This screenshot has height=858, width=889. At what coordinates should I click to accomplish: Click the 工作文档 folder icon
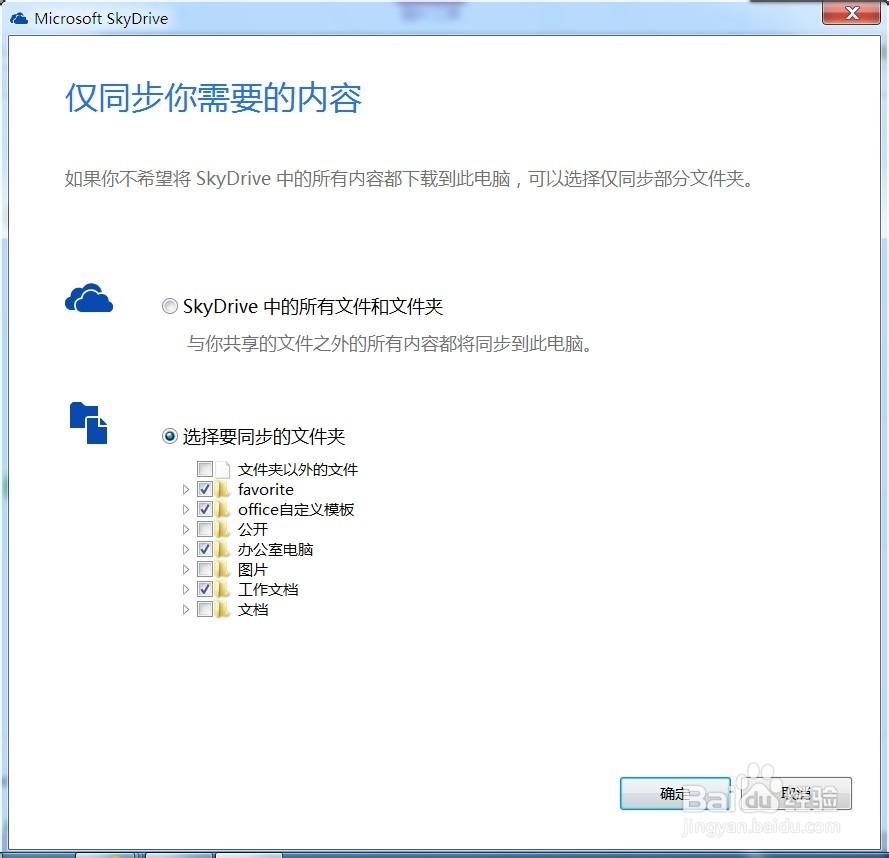223,589
